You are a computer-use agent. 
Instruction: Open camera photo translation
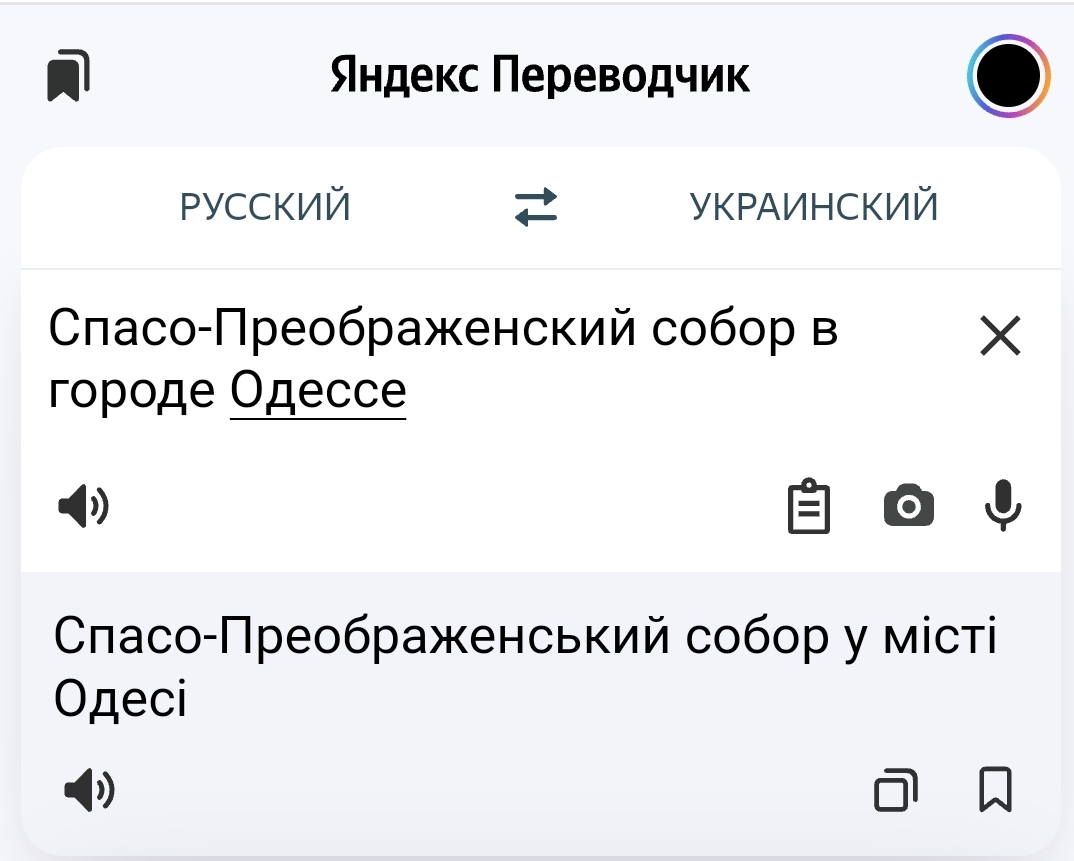pos(909,507)
